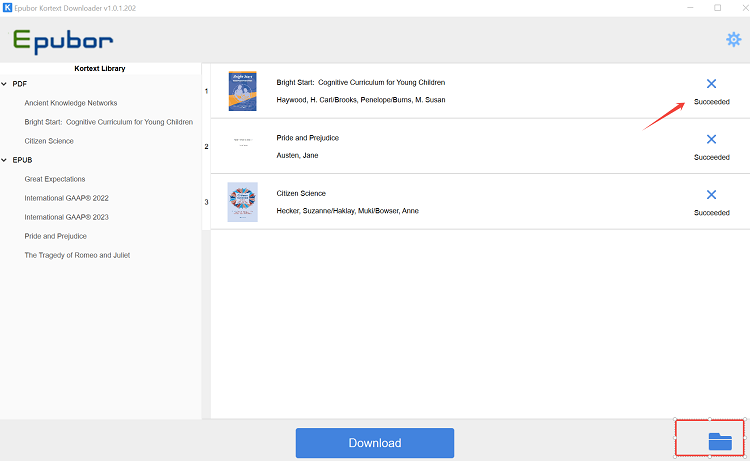Click the Pride and Prejudice title in download list

[x=308, y=138]
